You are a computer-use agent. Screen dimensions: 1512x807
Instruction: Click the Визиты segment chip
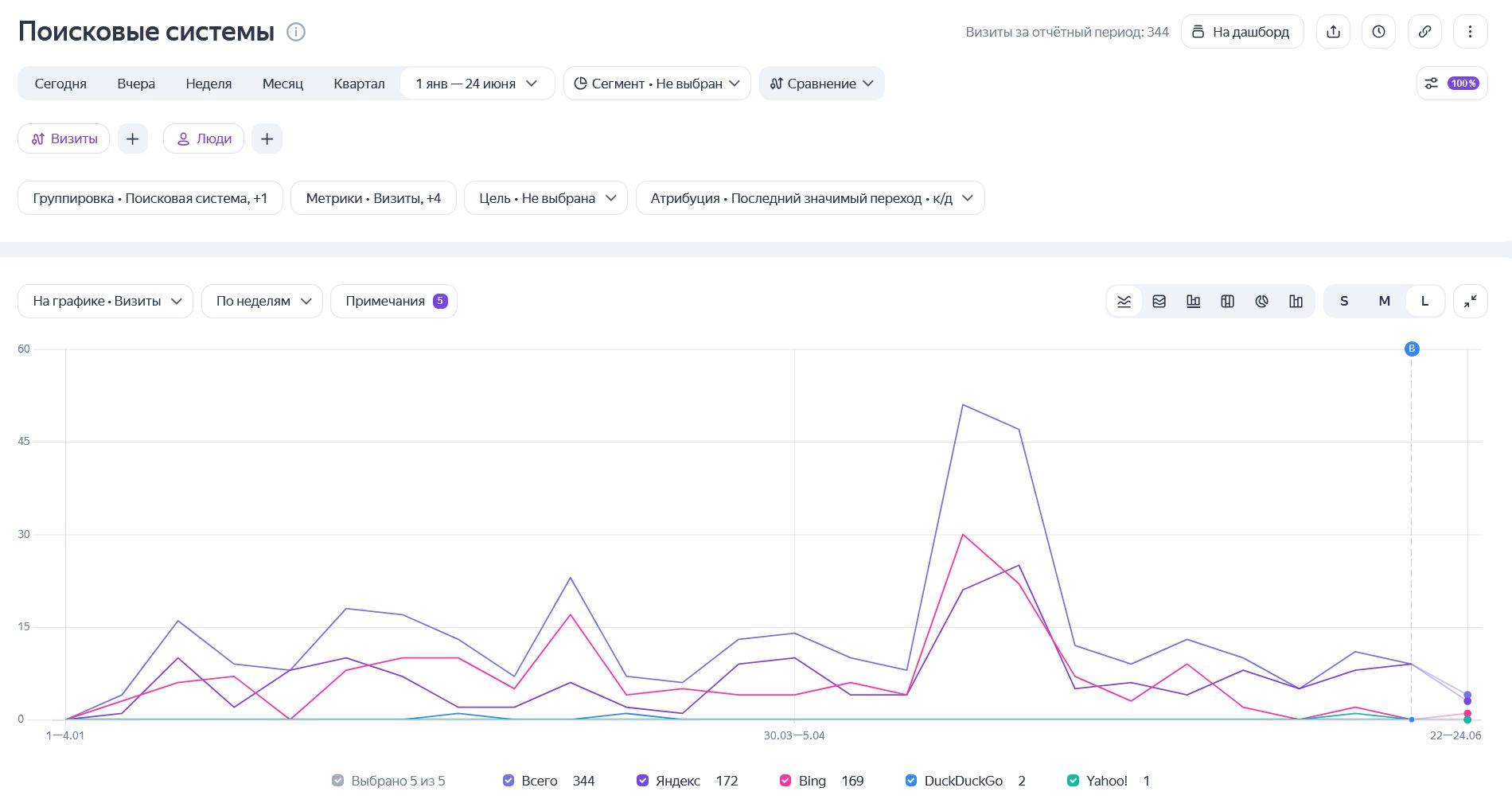64,138
